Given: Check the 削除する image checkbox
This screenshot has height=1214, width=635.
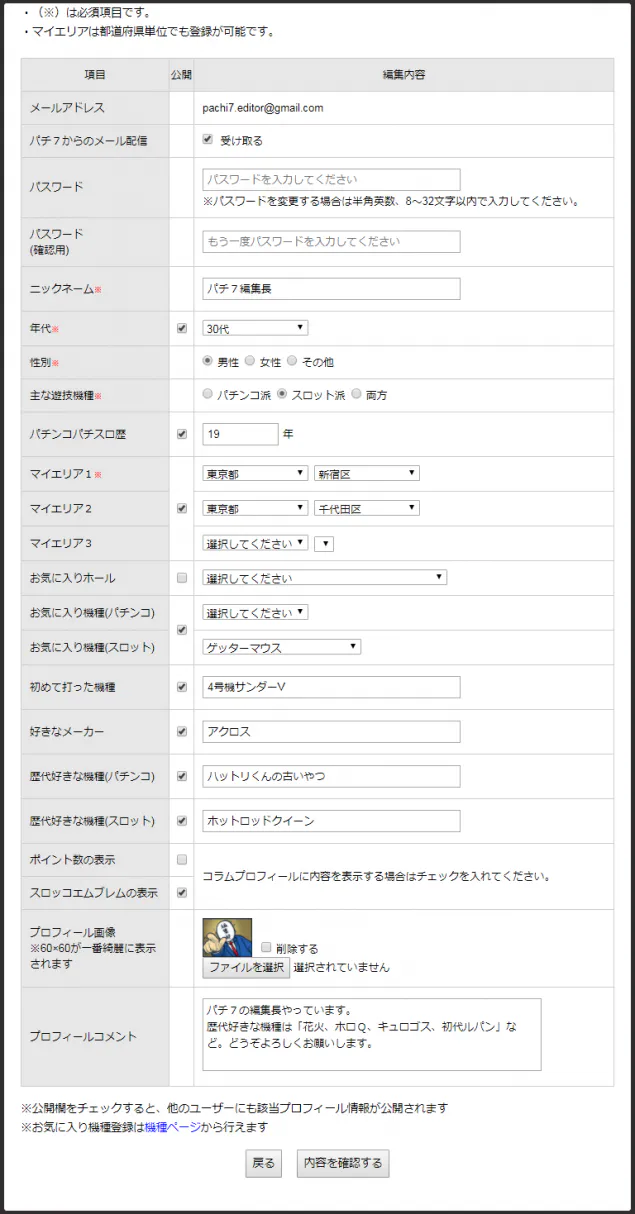Looking at the screenshot, I should pyautogui.click(x=266, y=947).
